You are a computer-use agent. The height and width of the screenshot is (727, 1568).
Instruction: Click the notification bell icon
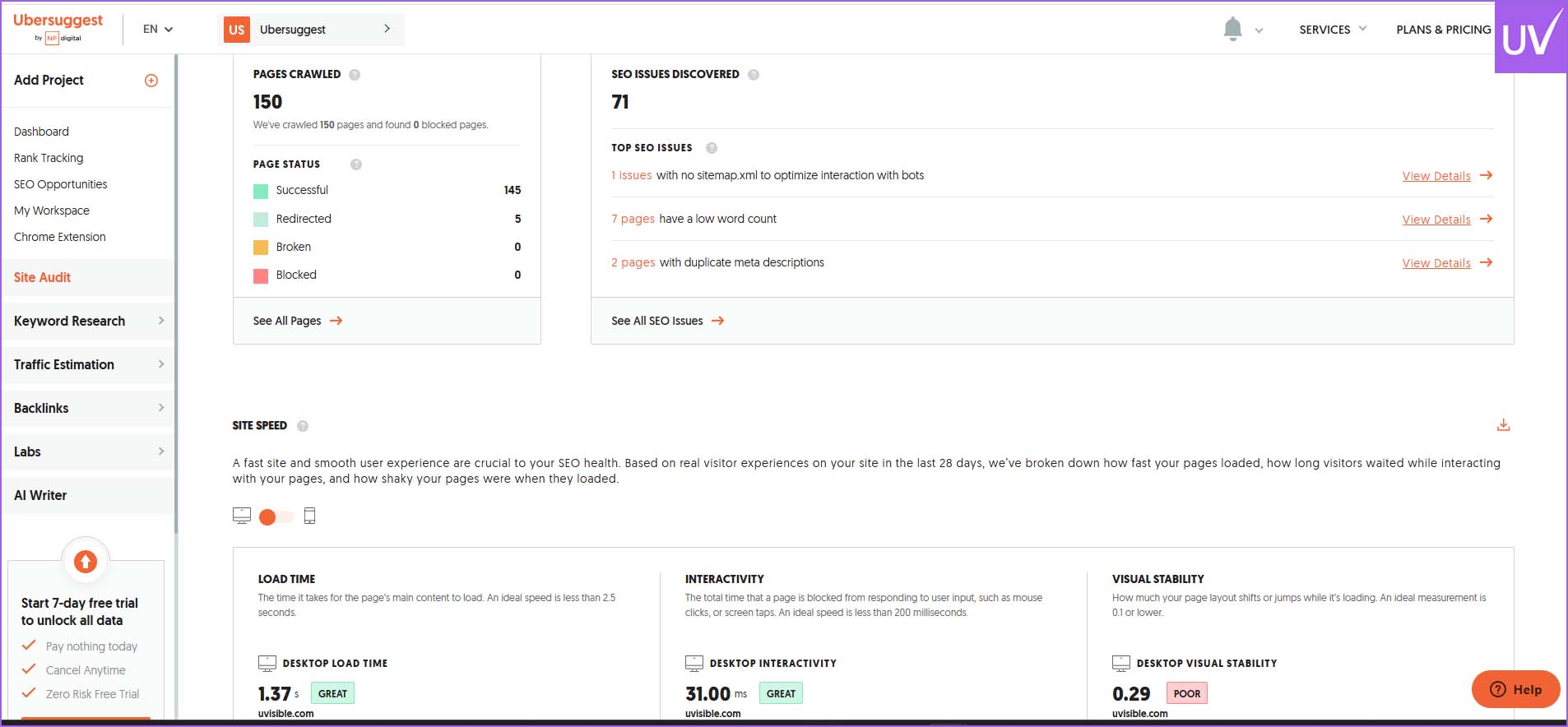1232,29
